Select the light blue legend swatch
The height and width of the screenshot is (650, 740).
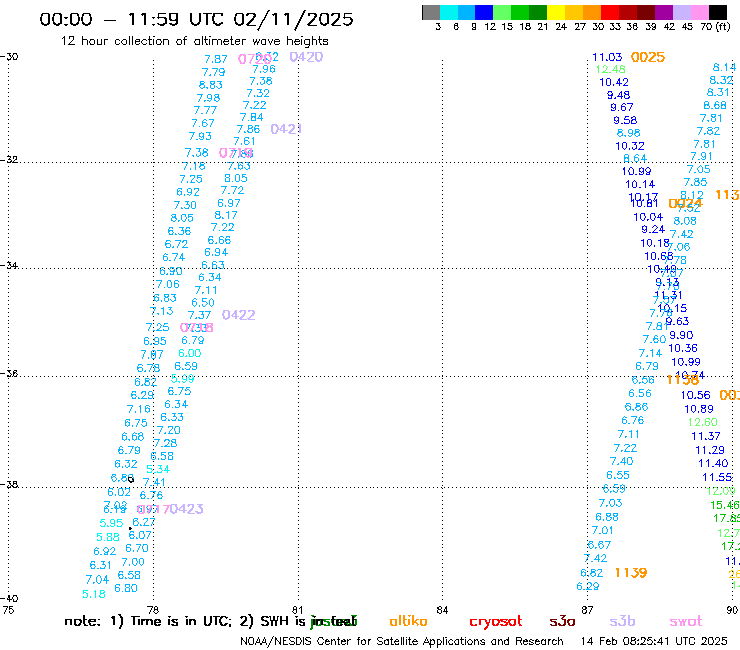(x=466, y=12)
